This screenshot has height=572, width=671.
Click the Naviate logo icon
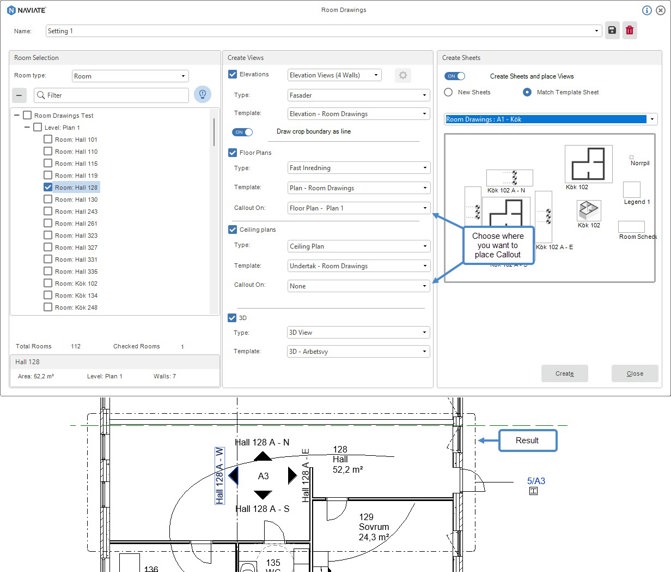[11, 10]
